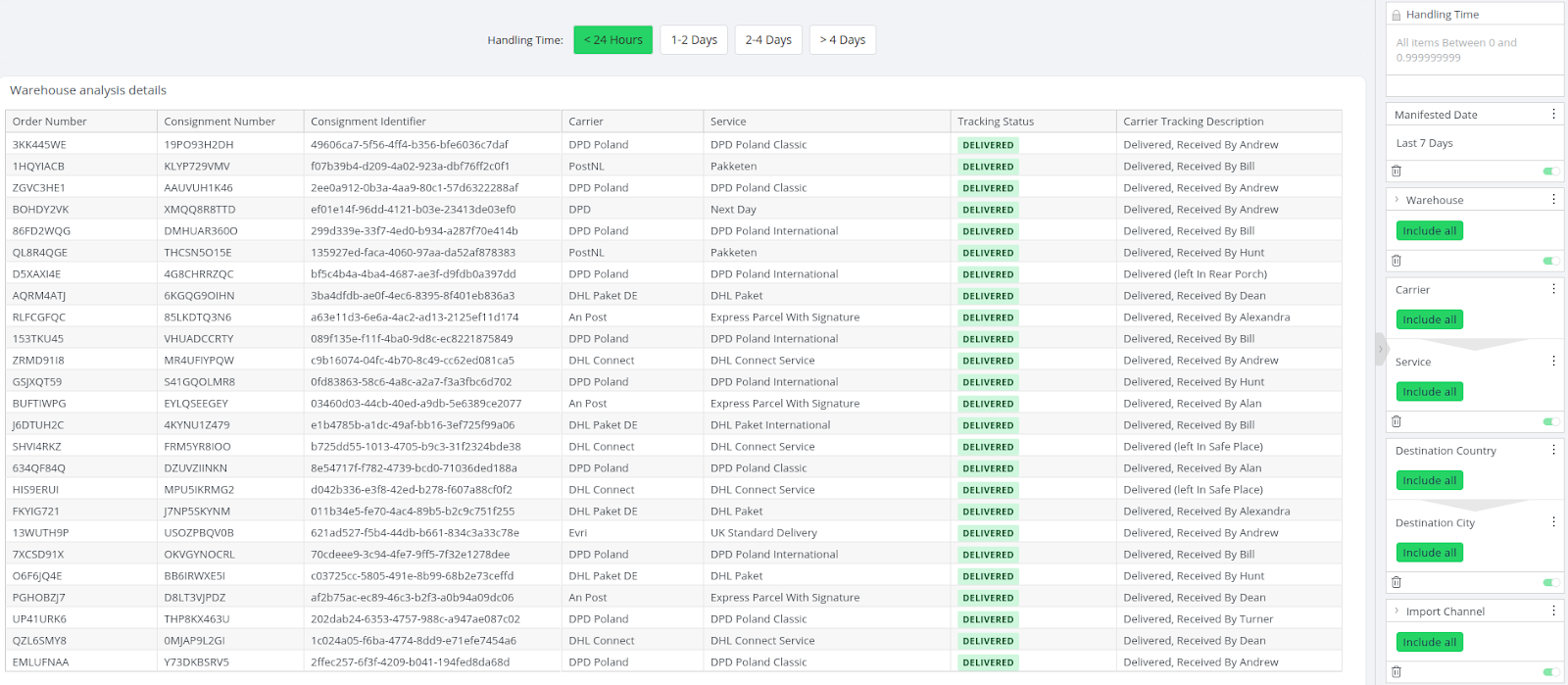Expand the Warehouse filter chevron
Image resolution: width=1568 pixels, height=685 pixels.
[x=1396, y=200]
